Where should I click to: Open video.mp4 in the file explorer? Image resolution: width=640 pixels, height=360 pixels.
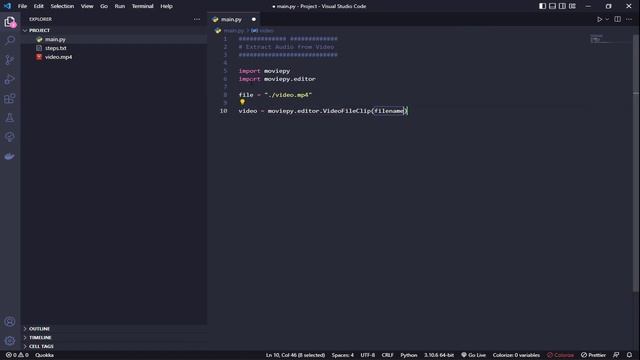pyautogui.click(x=58, y=57)
